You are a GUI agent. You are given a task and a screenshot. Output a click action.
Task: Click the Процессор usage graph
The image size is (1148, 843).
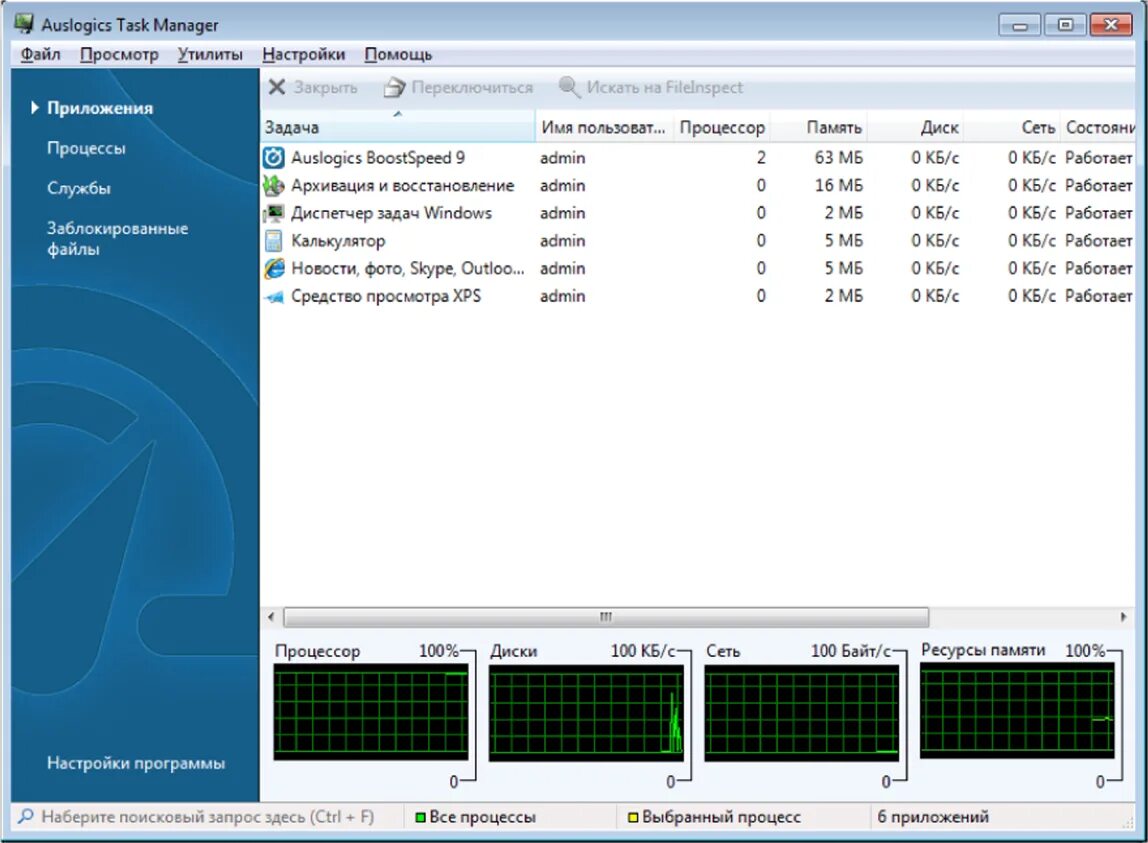pos(370,712)
